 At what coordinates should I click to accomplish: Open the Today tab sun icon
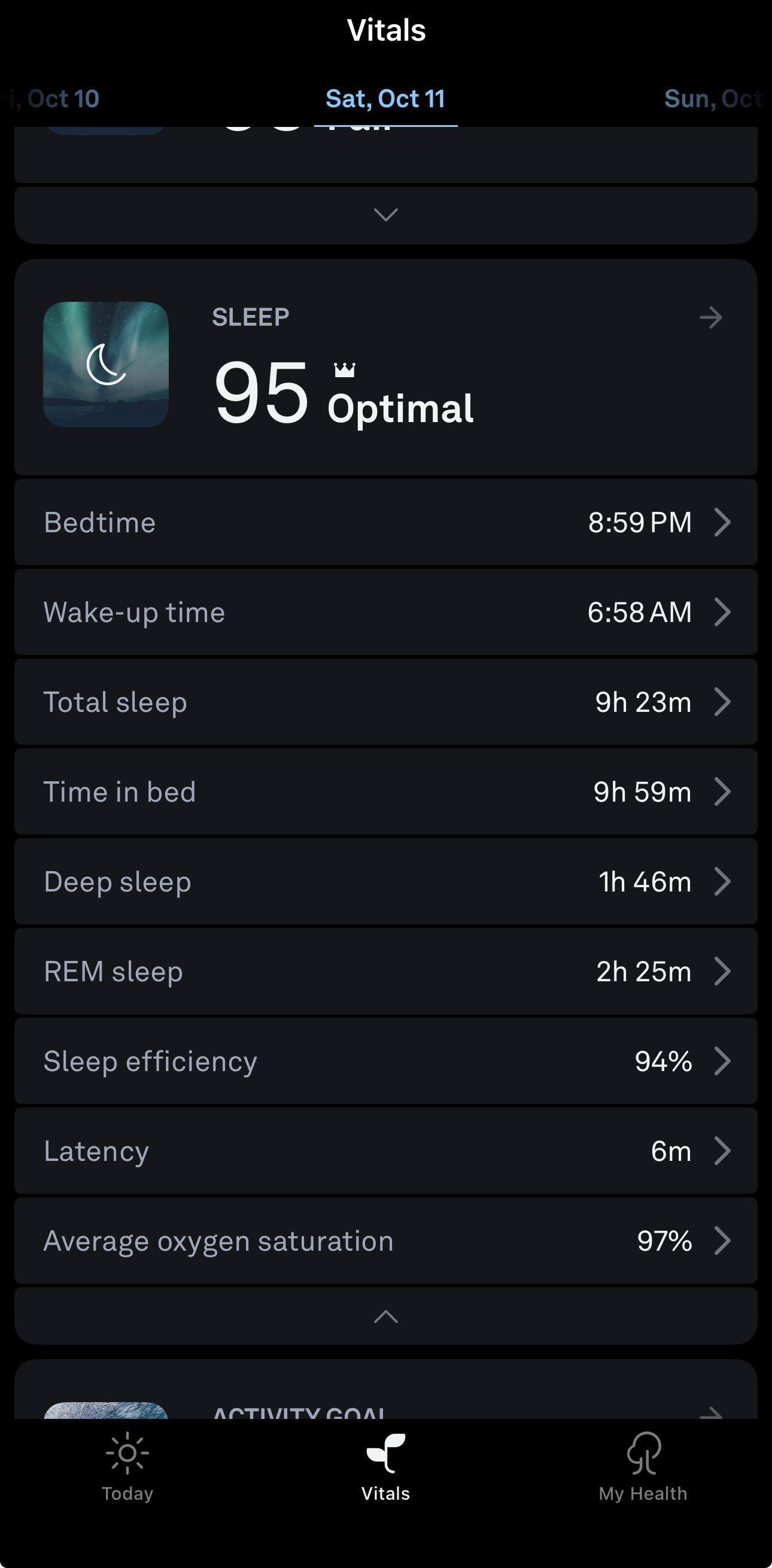tap(127, 1454)
